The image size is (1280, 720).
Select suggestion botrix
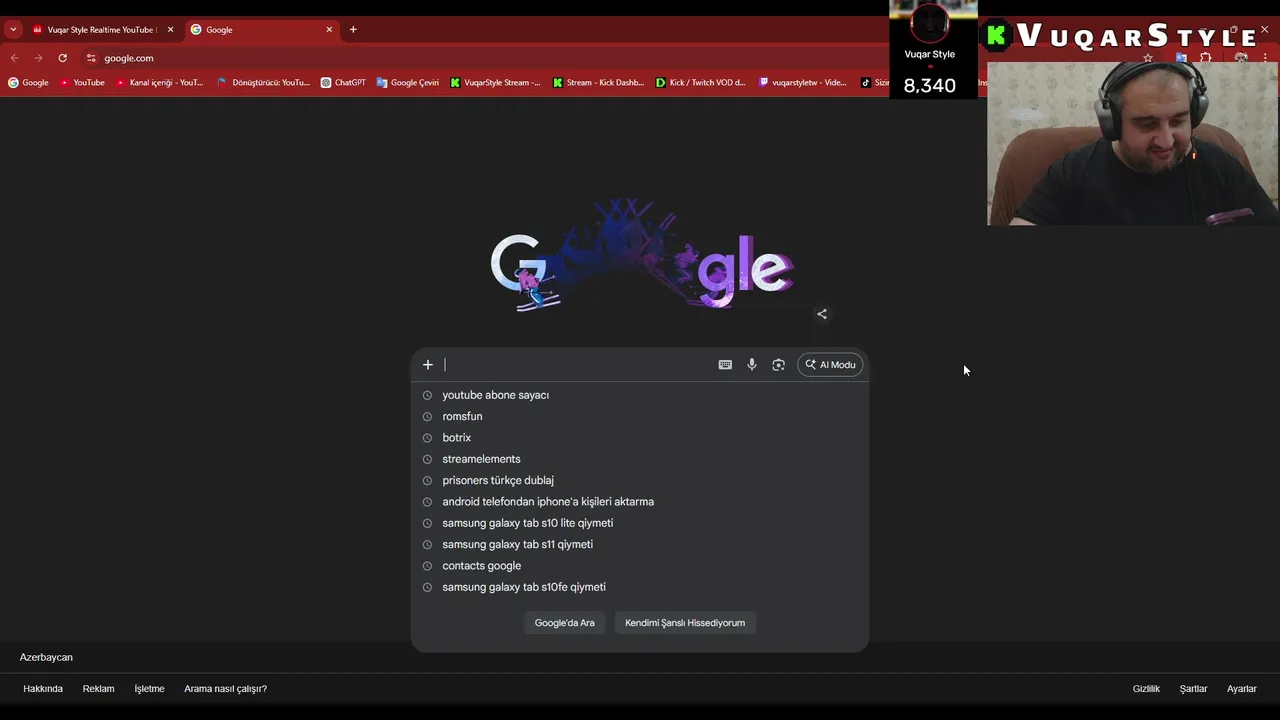point(640,438)
